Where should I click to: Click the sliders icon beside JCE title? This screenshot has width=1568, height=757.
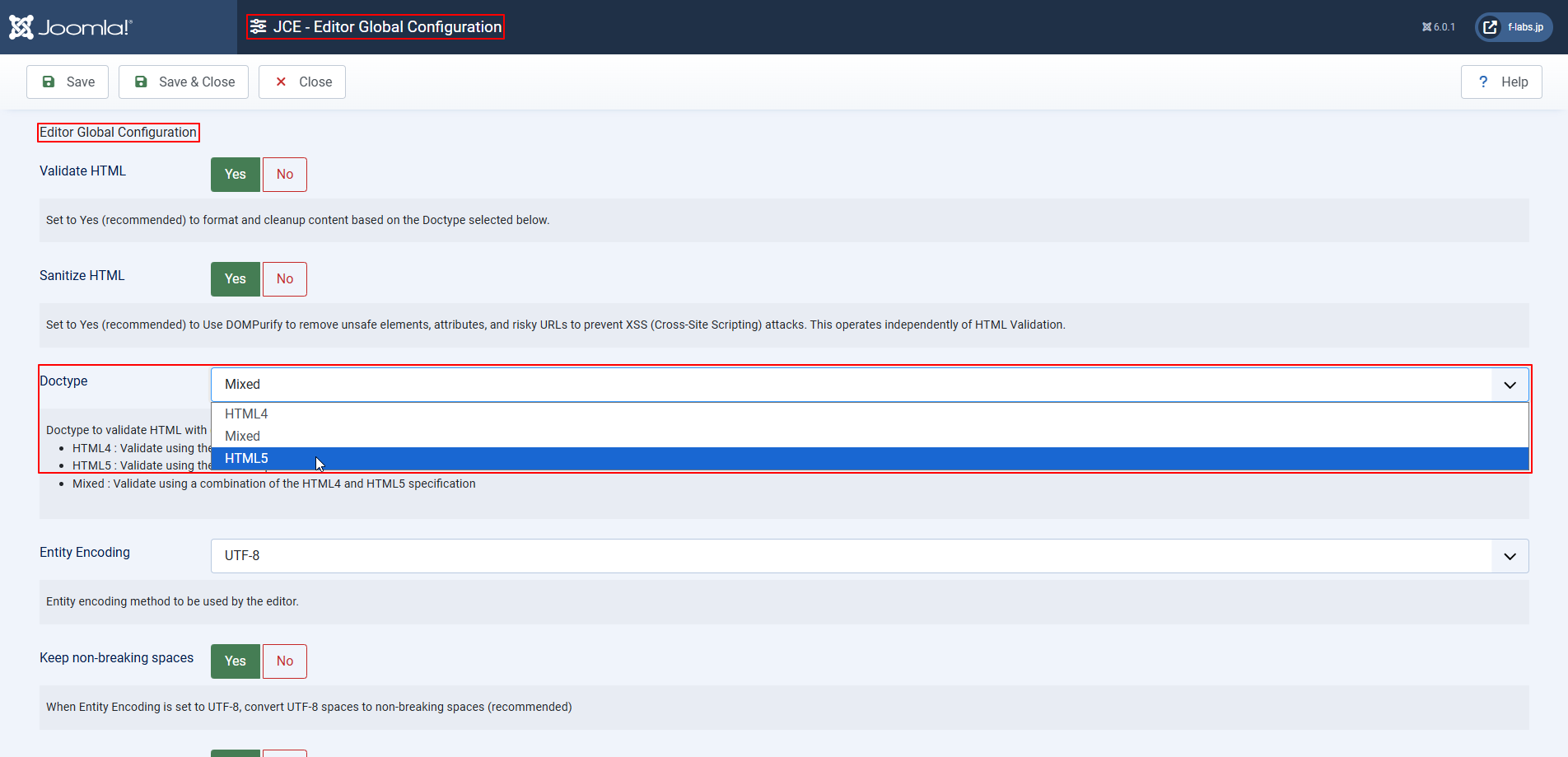259,26
